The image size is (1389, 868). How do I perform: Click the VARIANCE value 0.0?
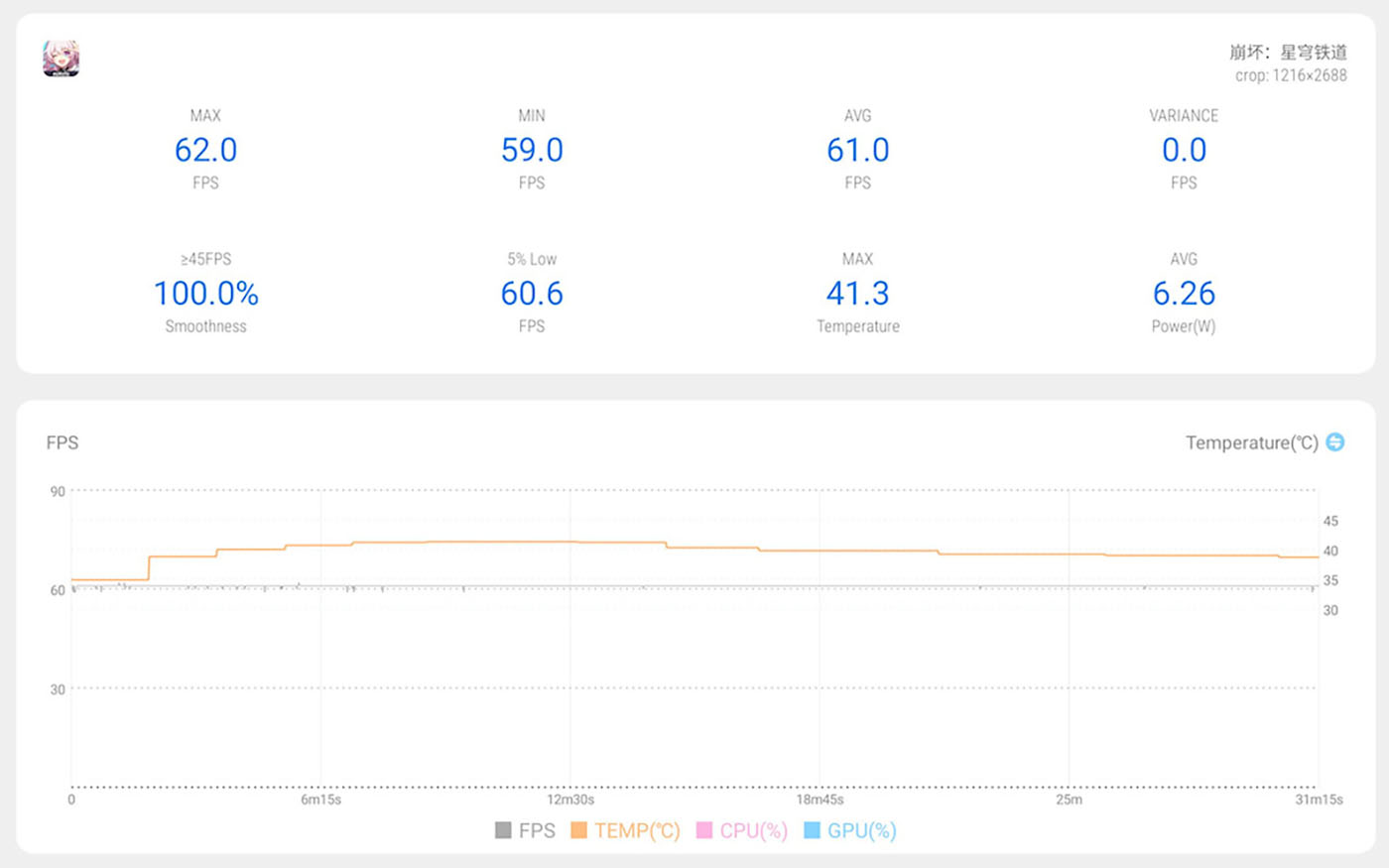(x=1184, y=150)
